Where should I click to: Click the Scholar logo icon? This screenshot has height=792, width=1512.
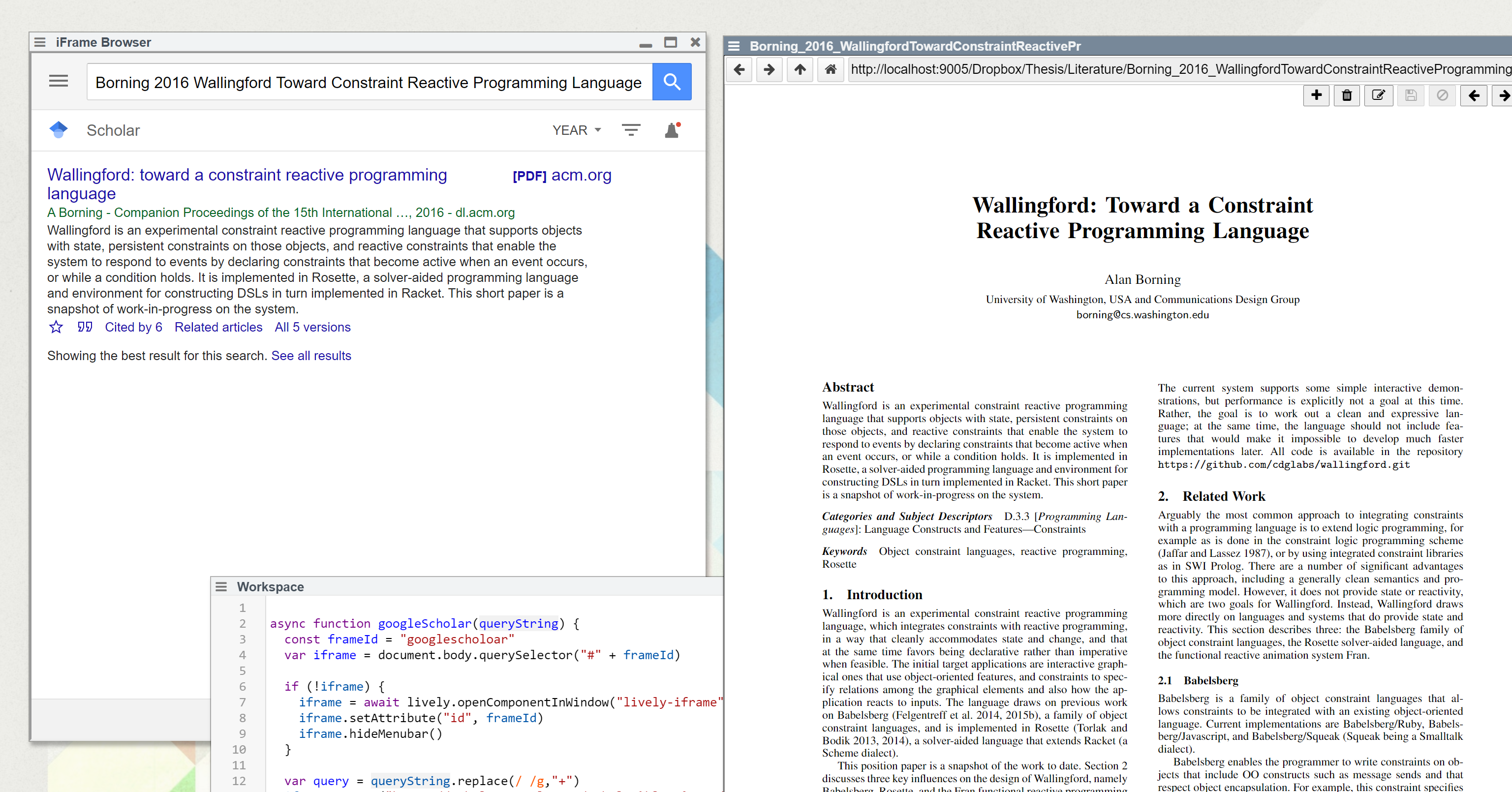[x=58, y=130]
